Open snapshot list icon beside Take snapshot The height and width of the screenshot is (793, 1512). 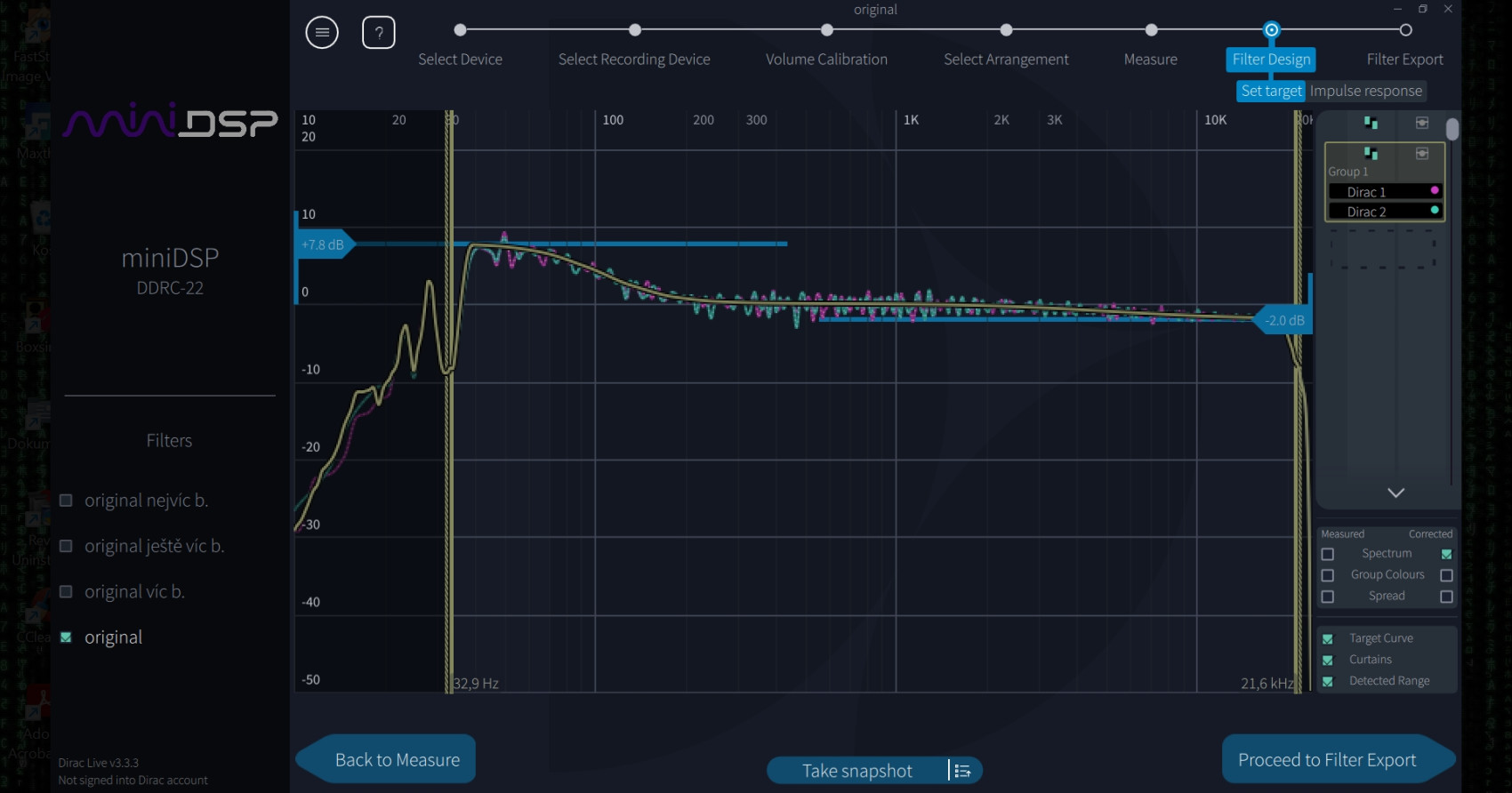coord(962,771)
